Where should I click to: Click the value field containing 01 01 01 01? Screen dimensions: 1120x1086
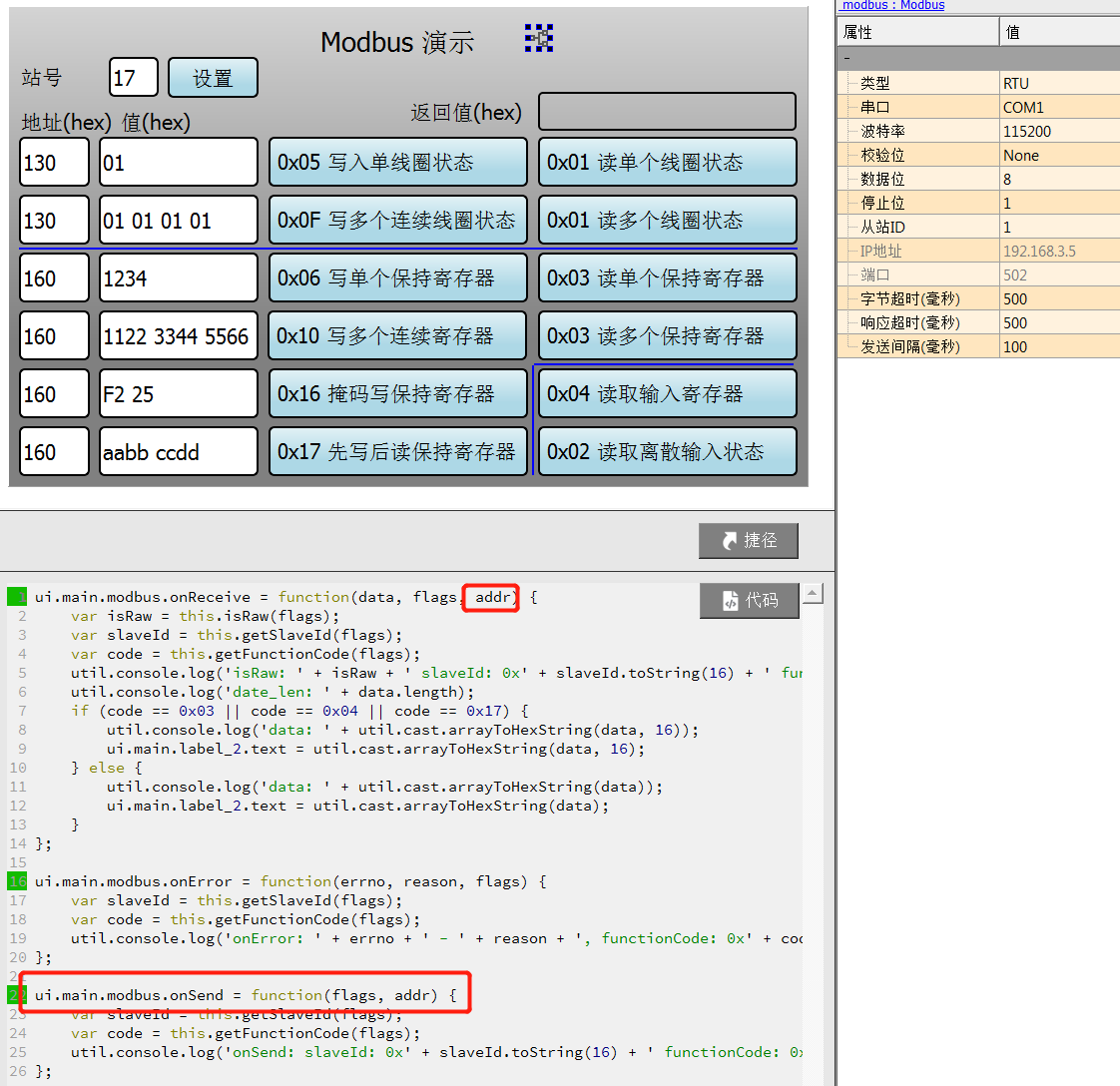tap(178, 220)
